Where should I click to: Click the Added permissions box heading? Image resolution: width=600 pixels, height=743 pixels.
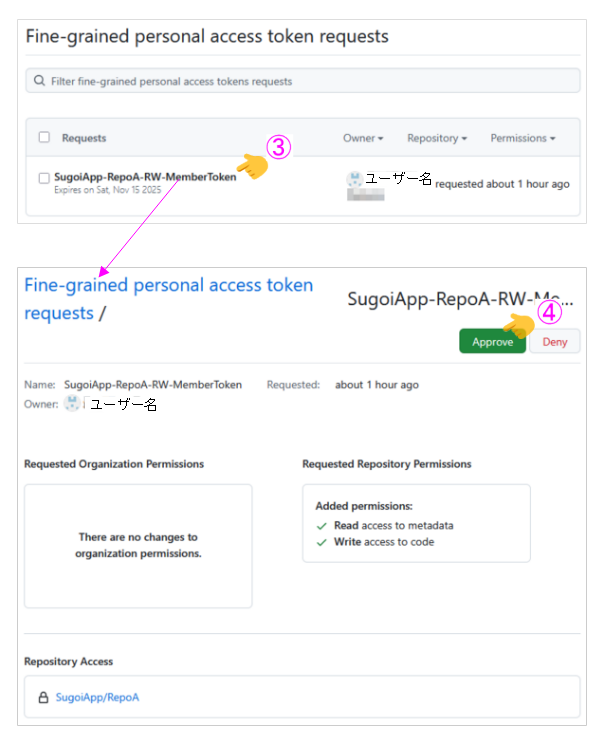363,507
